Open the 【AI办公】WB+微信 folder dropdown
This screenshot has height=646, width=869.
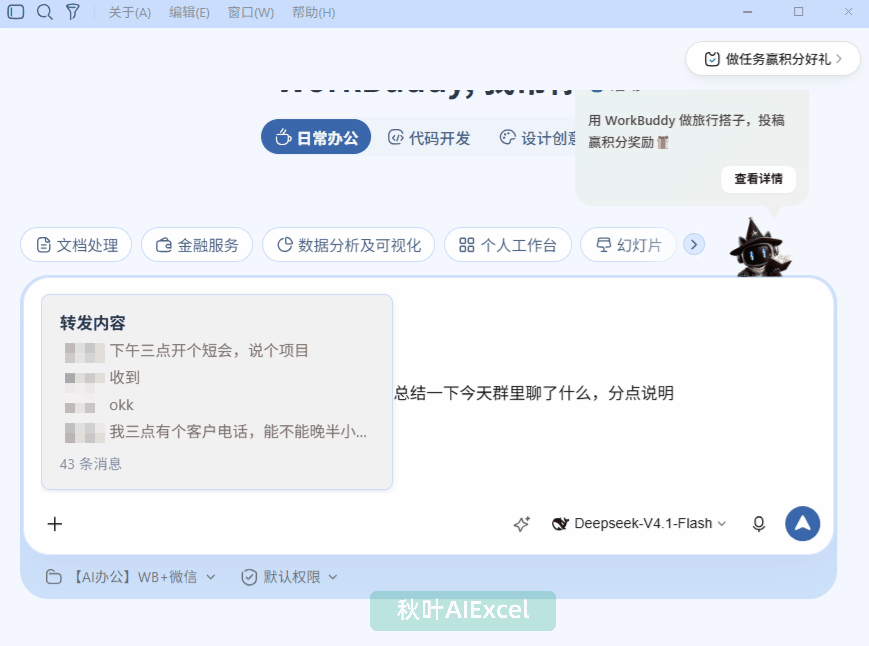[130, 577]
